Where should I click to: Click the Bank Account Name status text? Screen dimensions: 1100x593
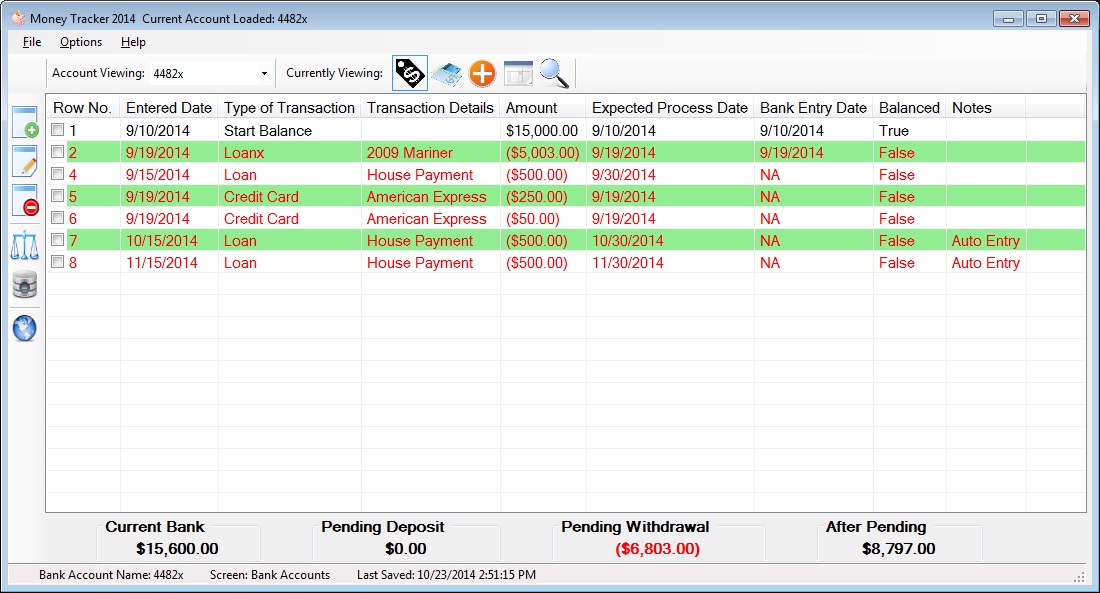pyautogui.click(x=111, y=575)
